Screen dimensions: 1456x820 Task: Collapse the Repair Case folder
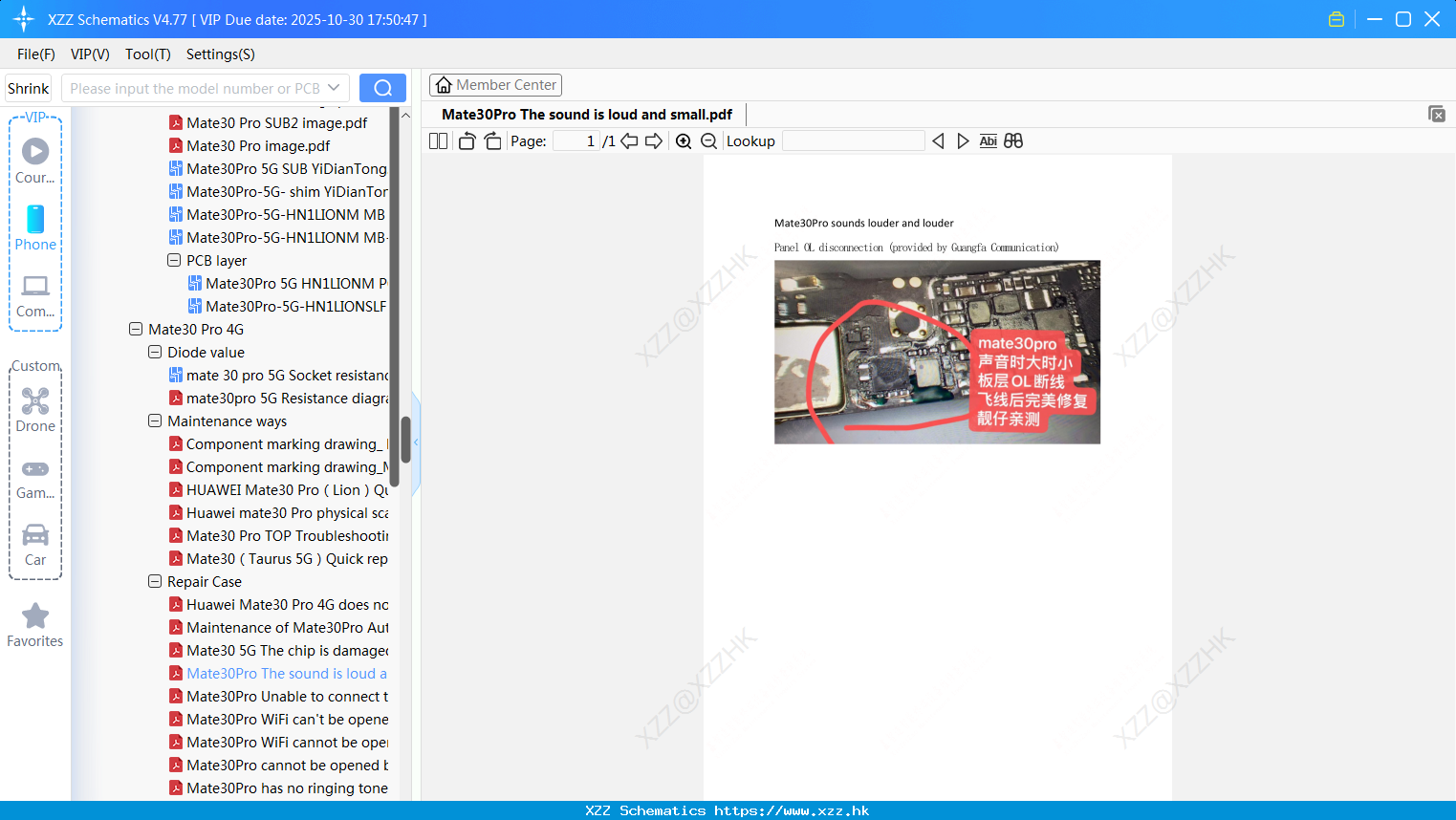click(x=155, y=581)
